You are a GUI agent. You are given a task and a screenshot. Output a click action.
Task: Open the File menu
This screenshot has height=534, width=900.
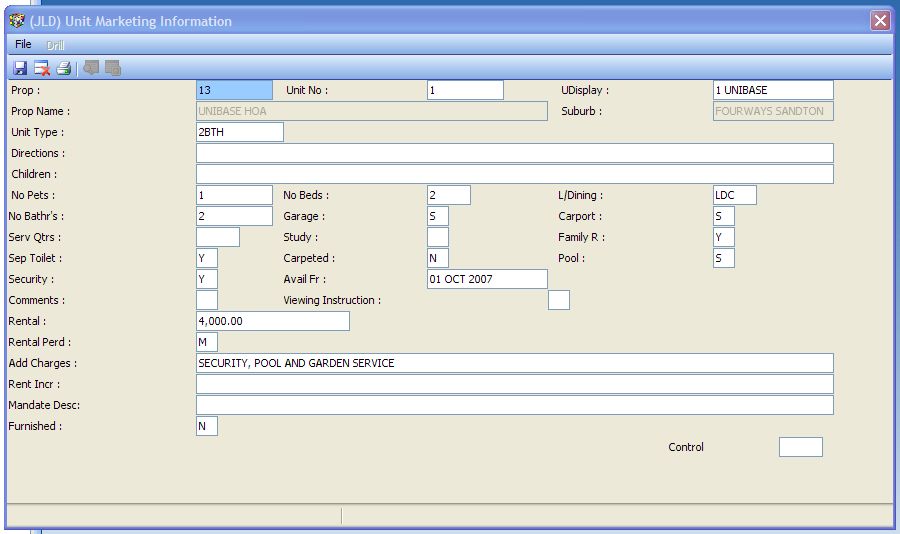tap(23, 45)
